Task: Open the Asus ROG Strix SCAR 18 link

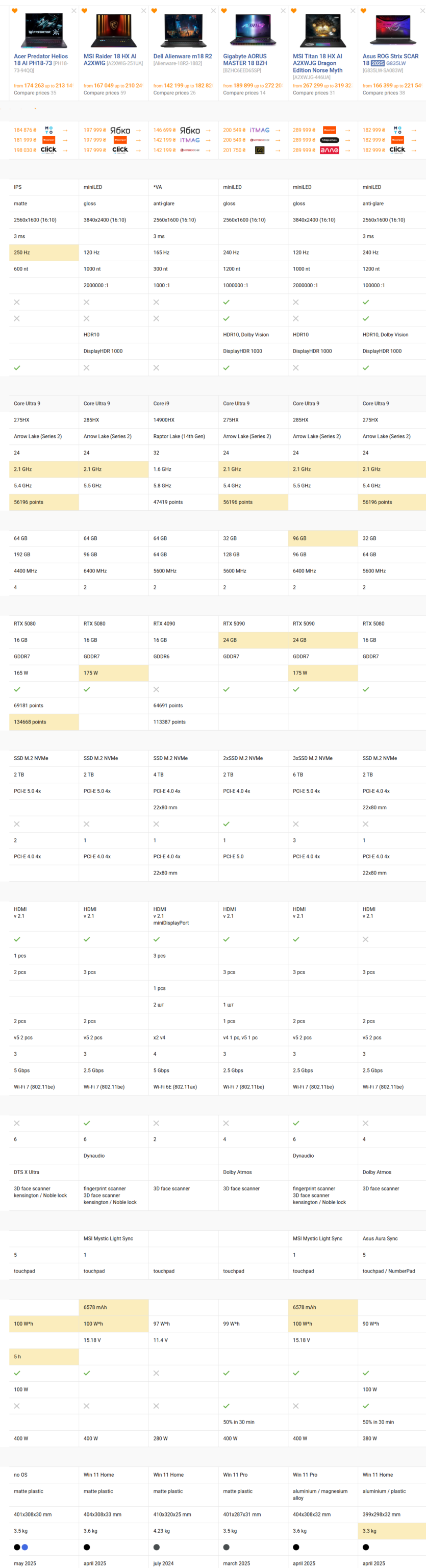Action: [391, 60]
